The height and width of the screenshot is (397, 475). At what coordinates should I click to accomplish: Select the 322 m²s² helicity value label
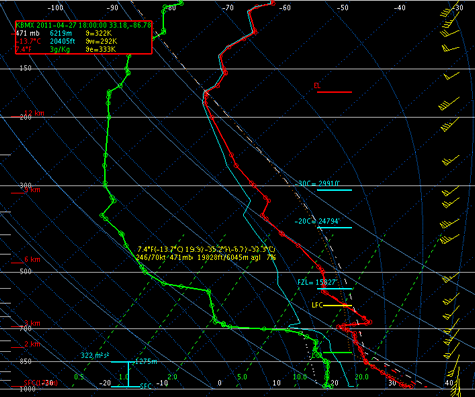[x=95, y=356]
